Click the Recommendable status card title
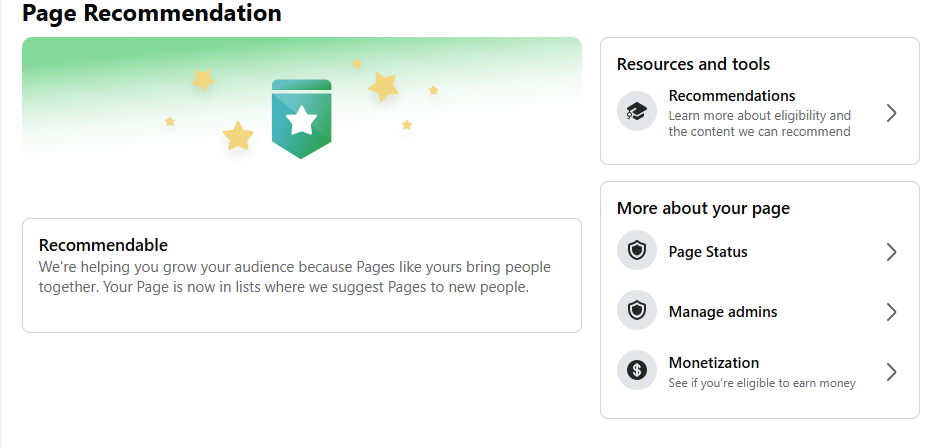Image resolution: width=939 pixels, height=448 pixels. (103, 246)
